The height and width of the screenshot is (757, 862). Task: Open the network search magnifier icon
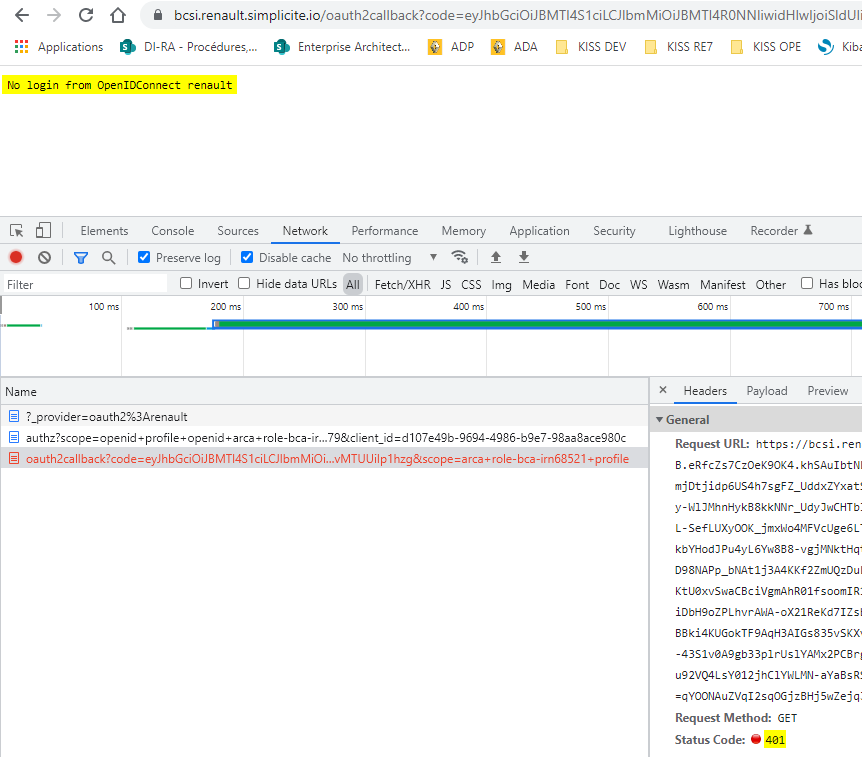coord(109,257)
